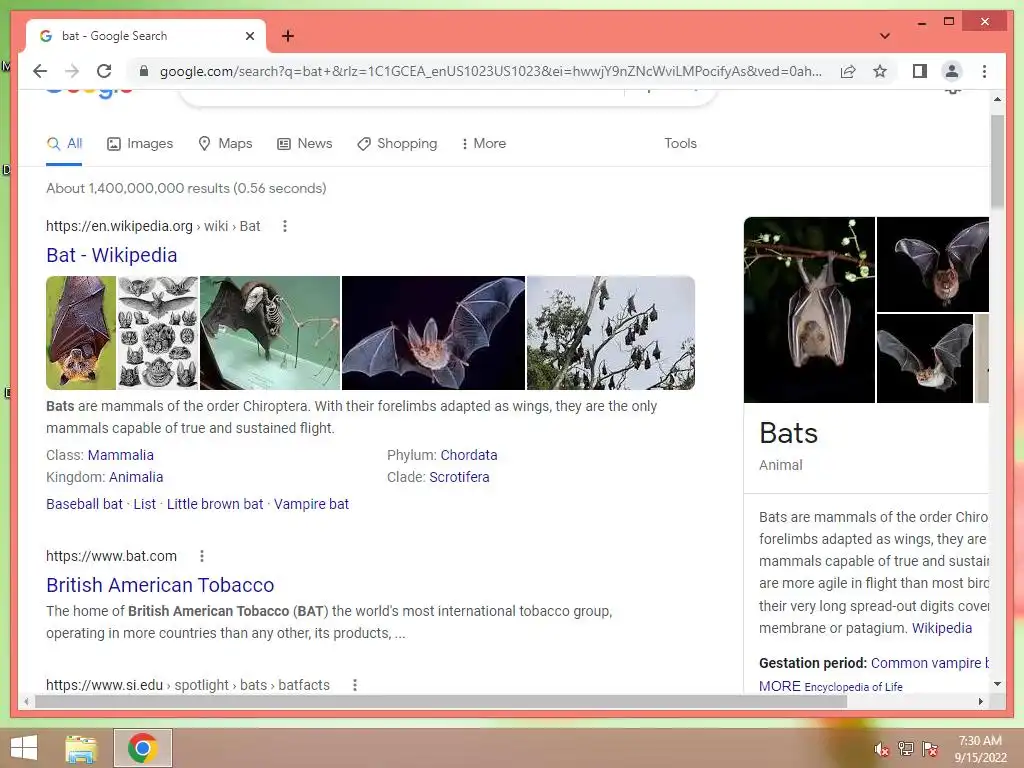The height and width of the screenshot is (768, 1024).
Task: Open the Animalia kingdom link
Action: (136, 477)
